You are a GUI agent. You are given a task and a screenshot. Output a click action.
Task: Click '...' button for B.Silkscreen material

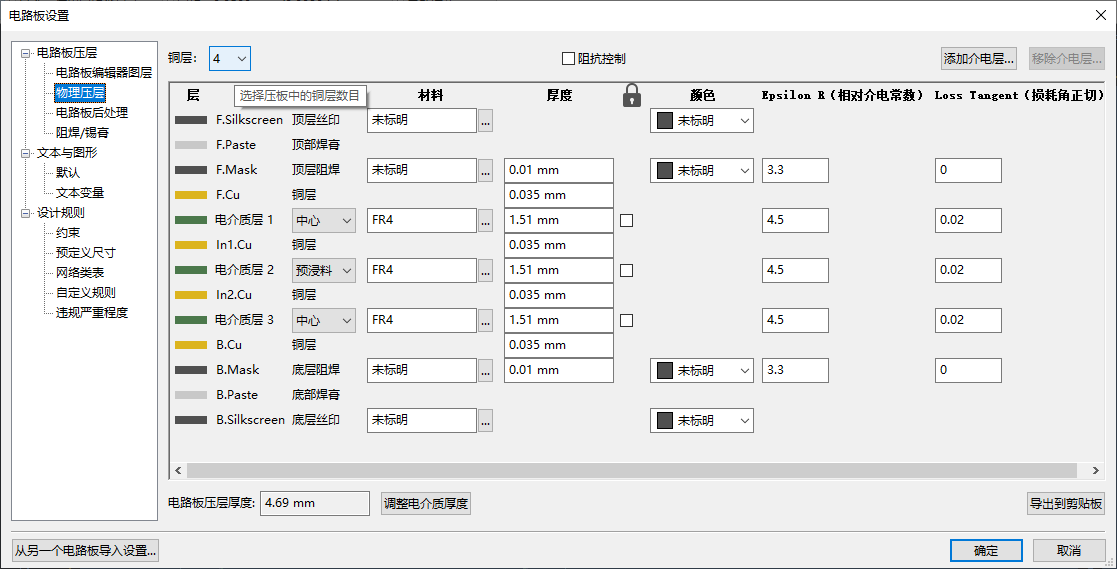[485, 420]
